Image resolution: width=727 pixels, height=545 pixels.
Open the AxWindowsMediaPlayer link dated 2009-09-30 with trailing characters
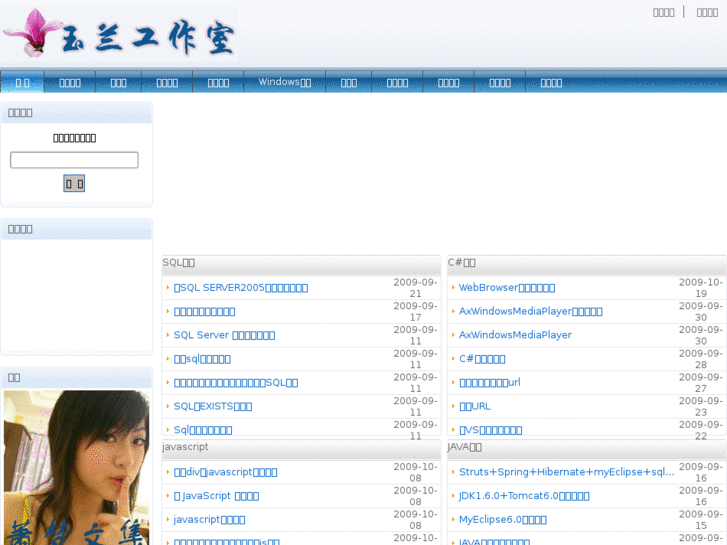point(530,311)
